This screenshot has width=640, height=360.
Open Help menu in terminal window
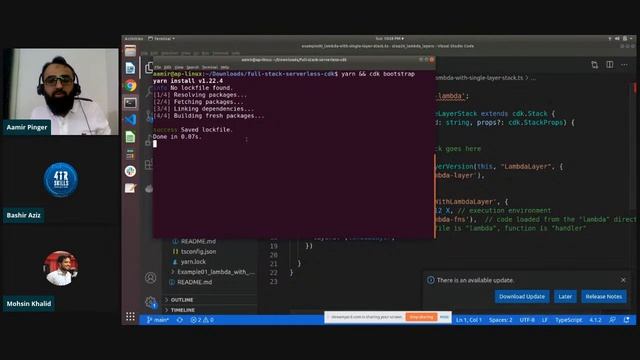225,67
